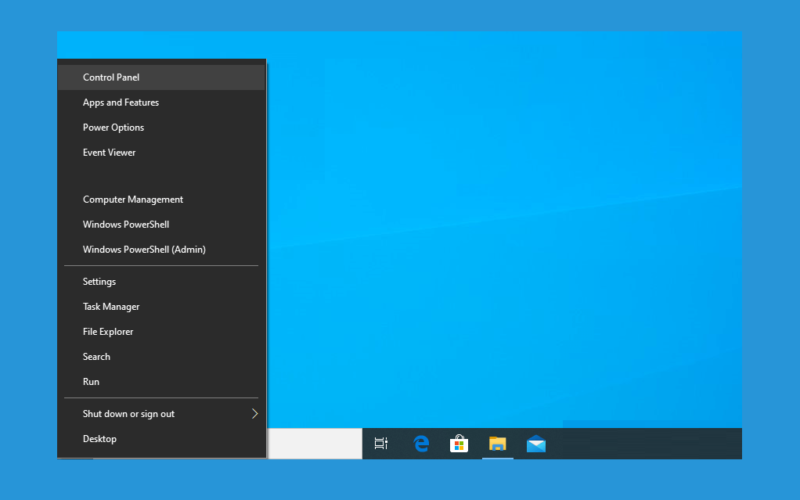This screenshot has width=800, height=500.
Task: Run Windows PowerShell (Admin)
Action: tap(161, 249)
